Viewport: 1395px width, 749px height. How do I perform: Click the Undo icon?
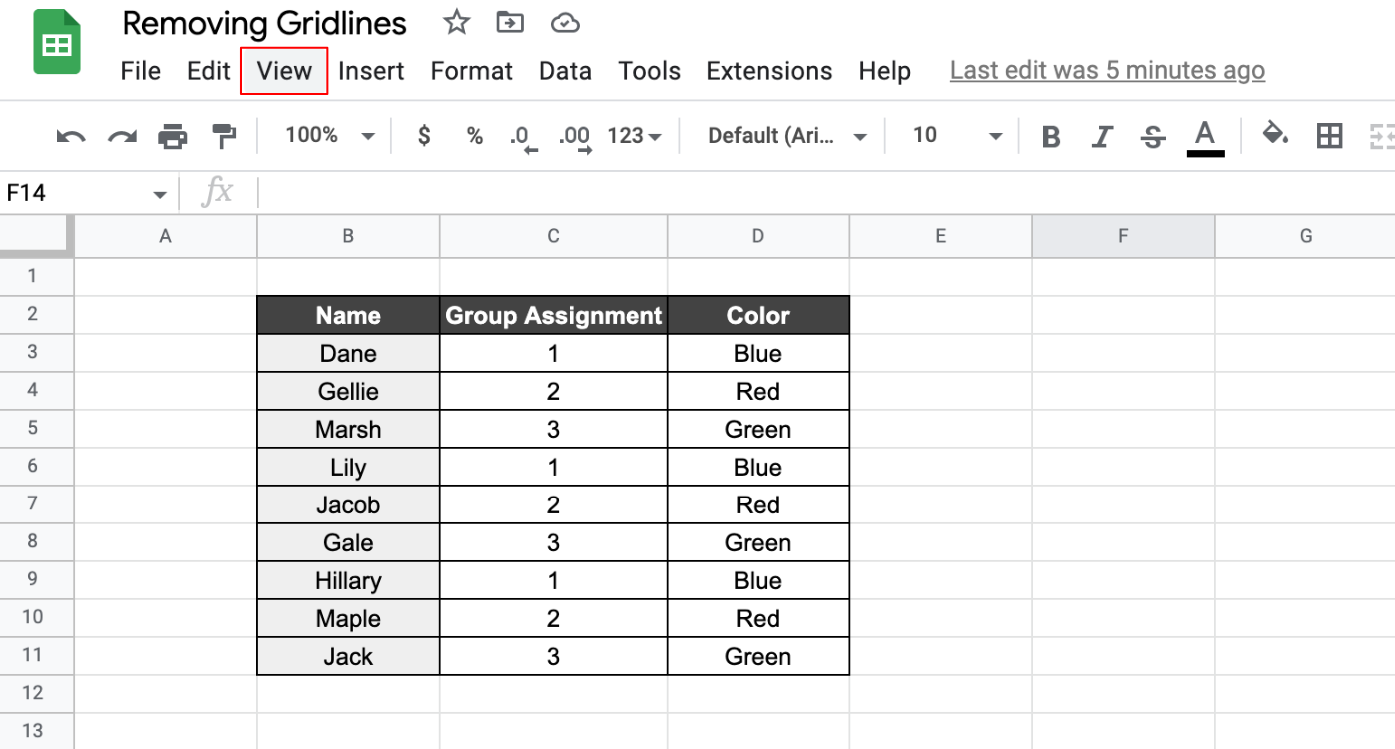click(x=69, y=135)
